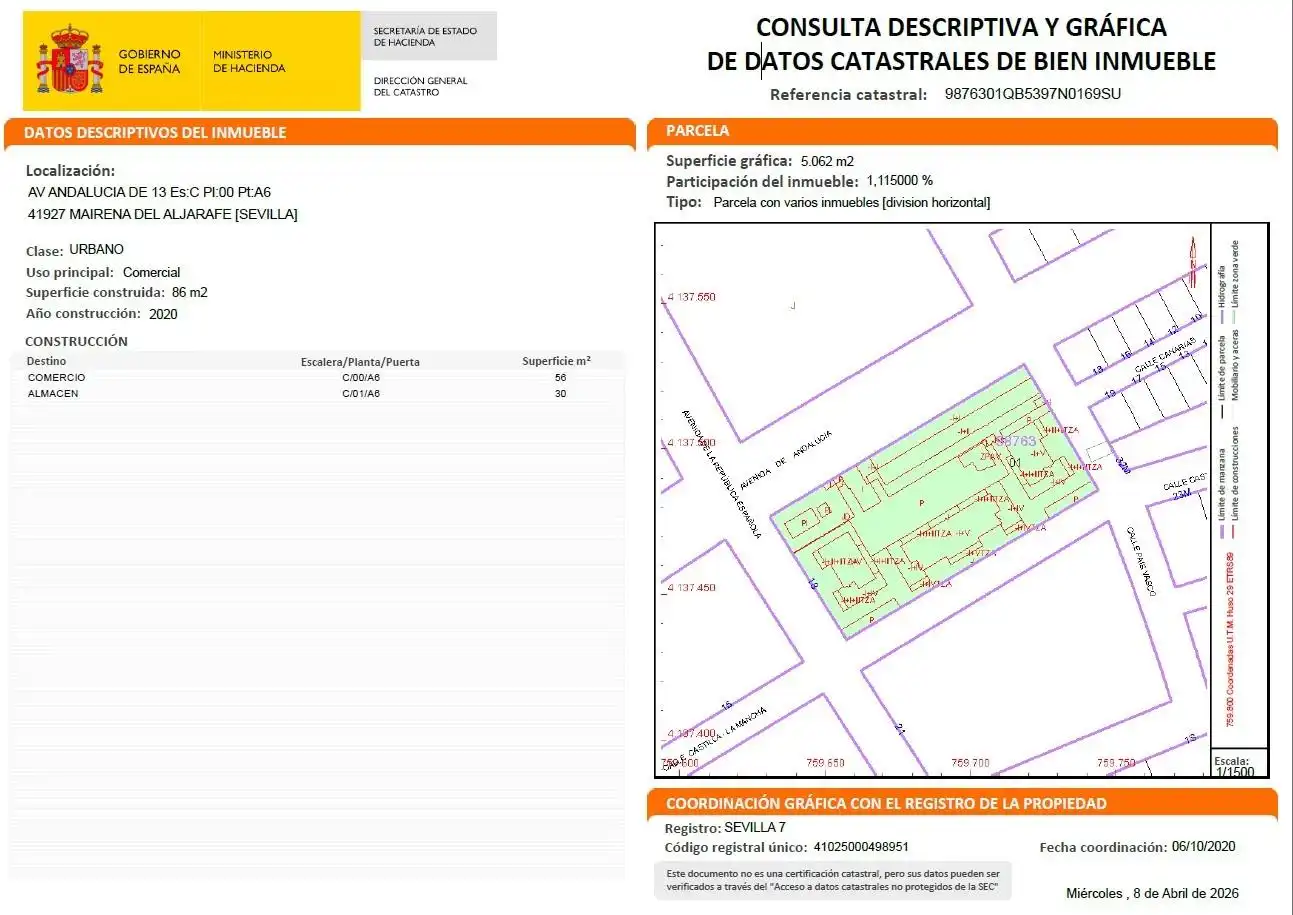The width and height of the screenshot is (1293, 915).
Task: Click the 'Destino' column header
Action: tap(46, 361)
